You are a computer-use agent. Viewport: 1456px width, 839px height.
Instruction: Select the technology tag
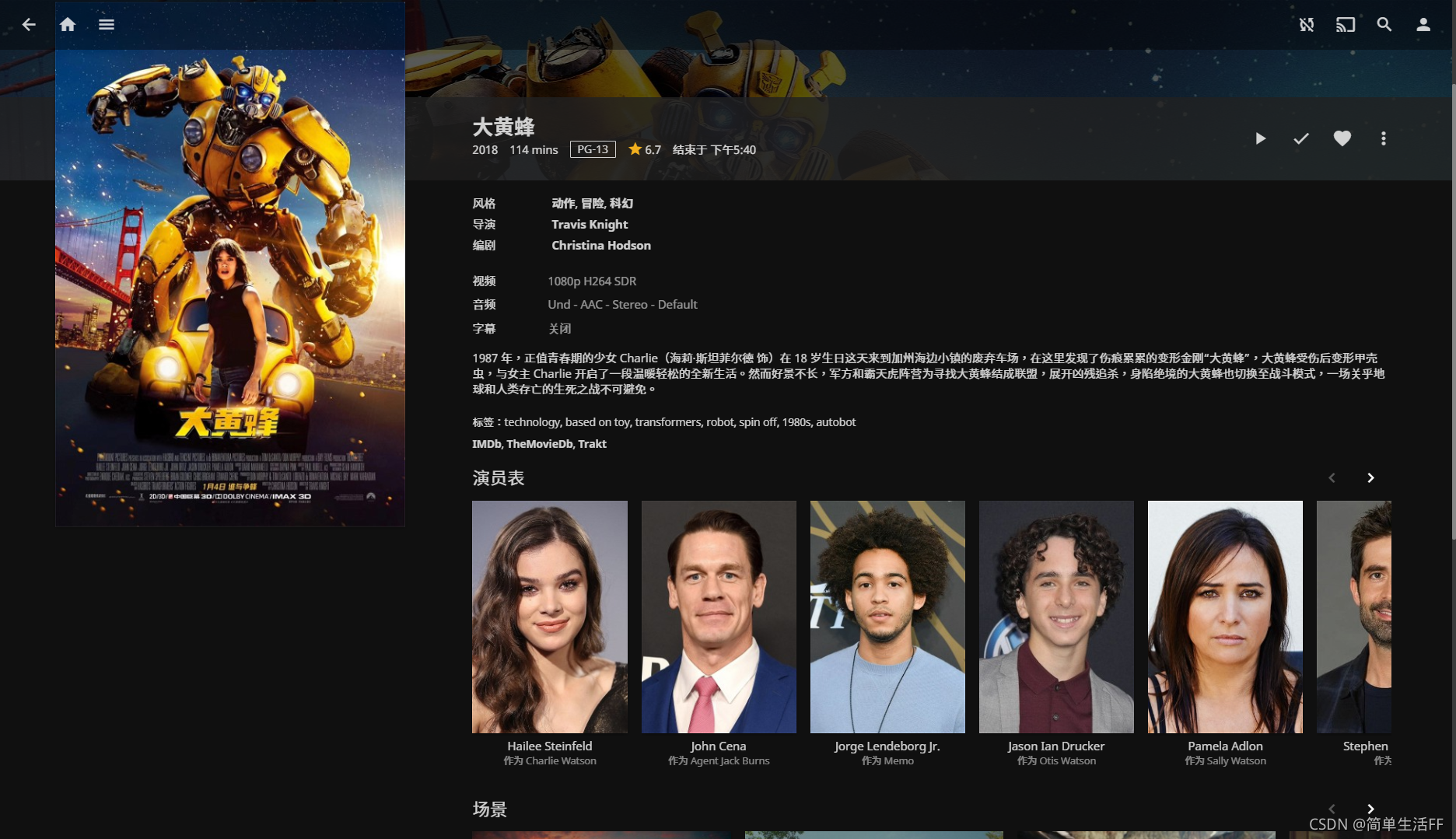point(531,421)
